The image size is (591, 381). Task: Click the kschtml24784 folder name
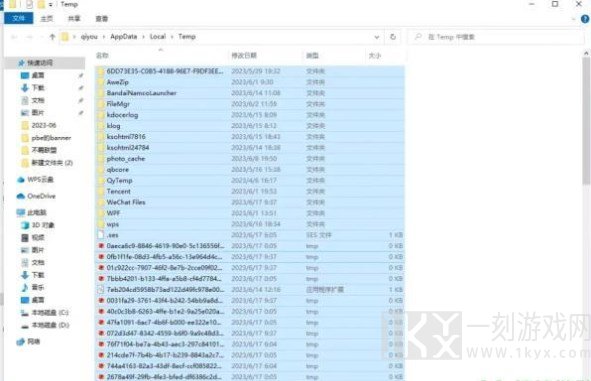pos(128,147)
